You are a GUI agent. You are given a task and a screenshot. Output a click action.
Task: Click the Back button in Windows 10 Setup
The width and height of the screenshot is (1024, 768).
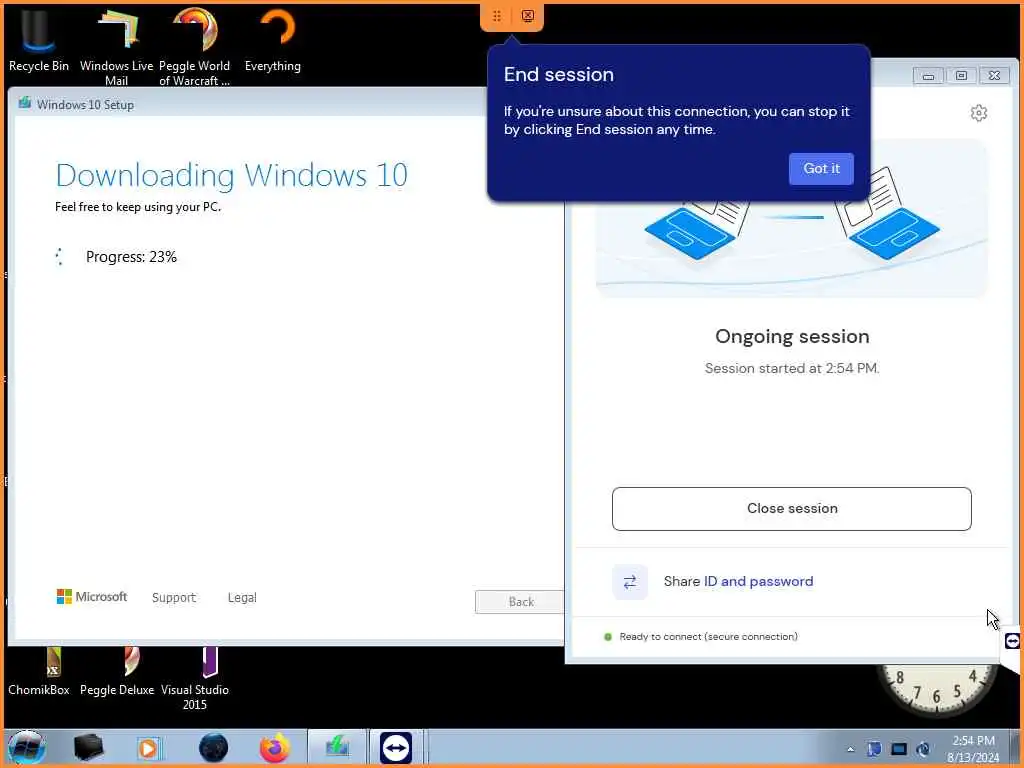pos(520,601)
